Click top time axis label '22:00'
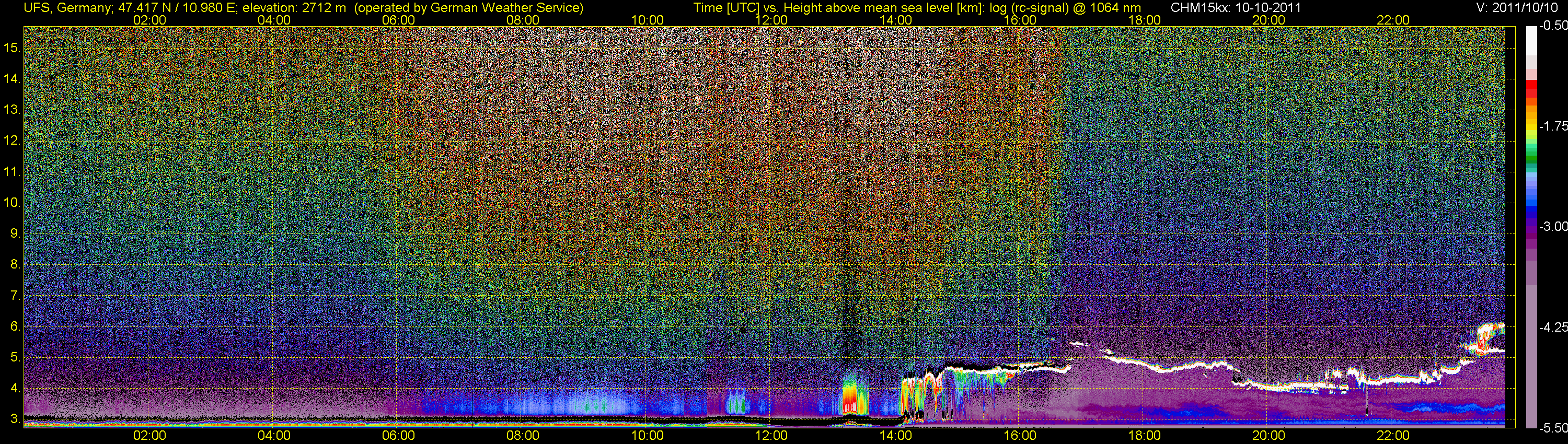The width and height of the screenshot is (1568, 444). 1393,20
